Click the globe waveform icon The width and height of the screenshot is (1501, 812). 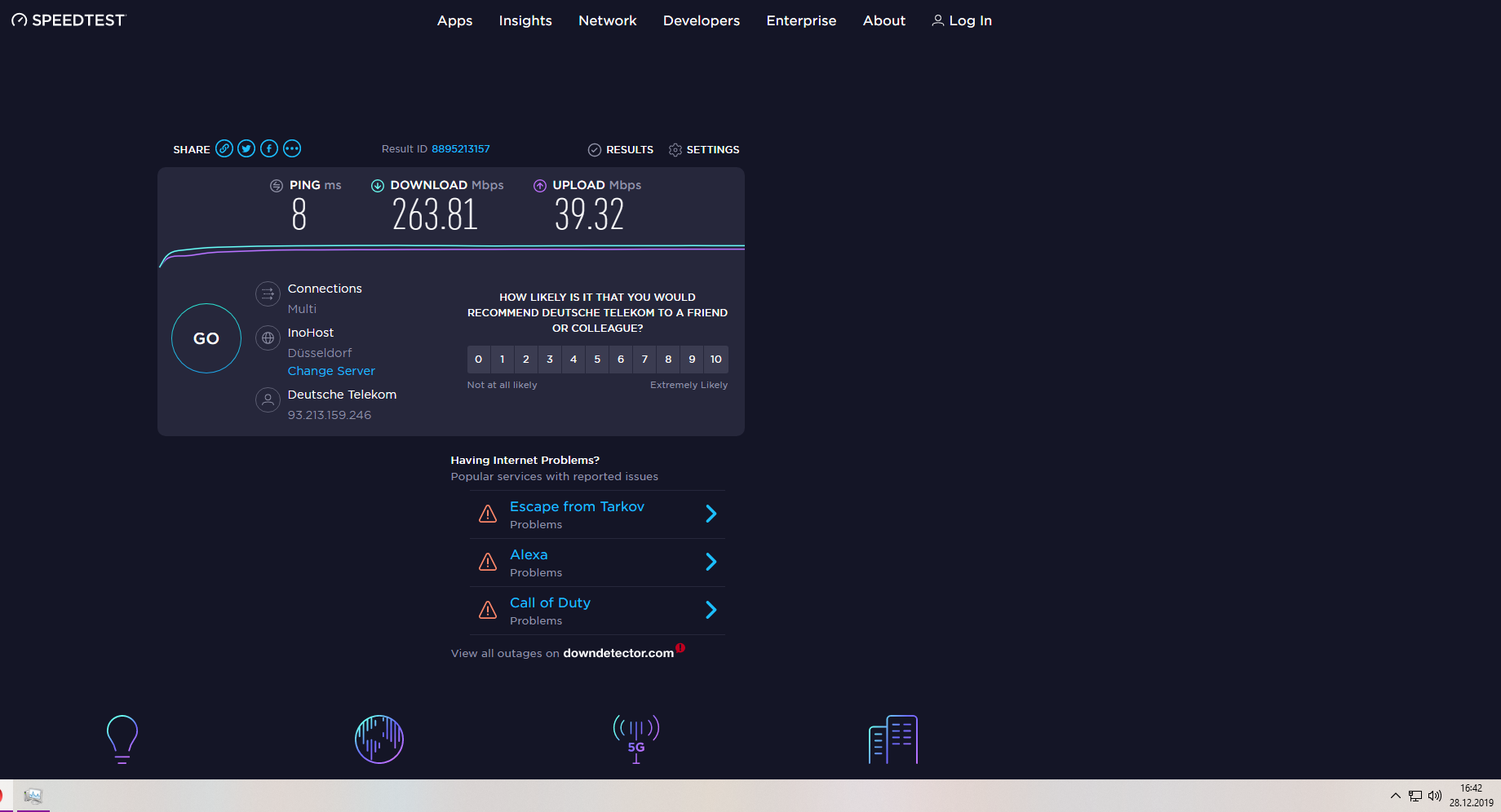(x=379, y=739)
